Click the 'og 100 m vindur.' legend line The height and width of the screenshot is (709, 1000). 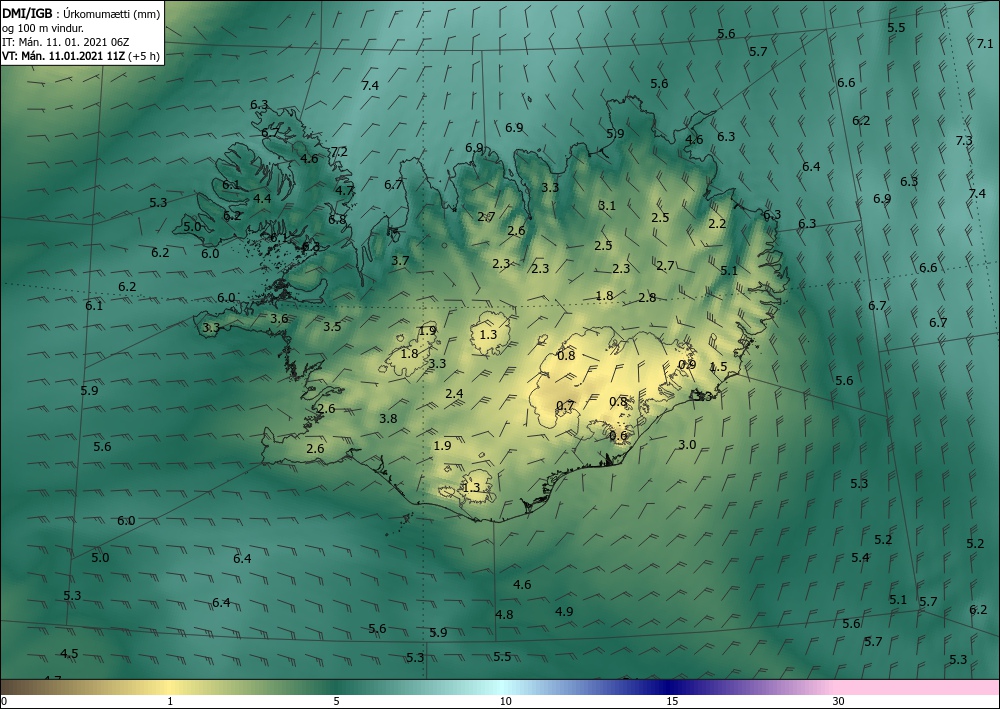43,28
